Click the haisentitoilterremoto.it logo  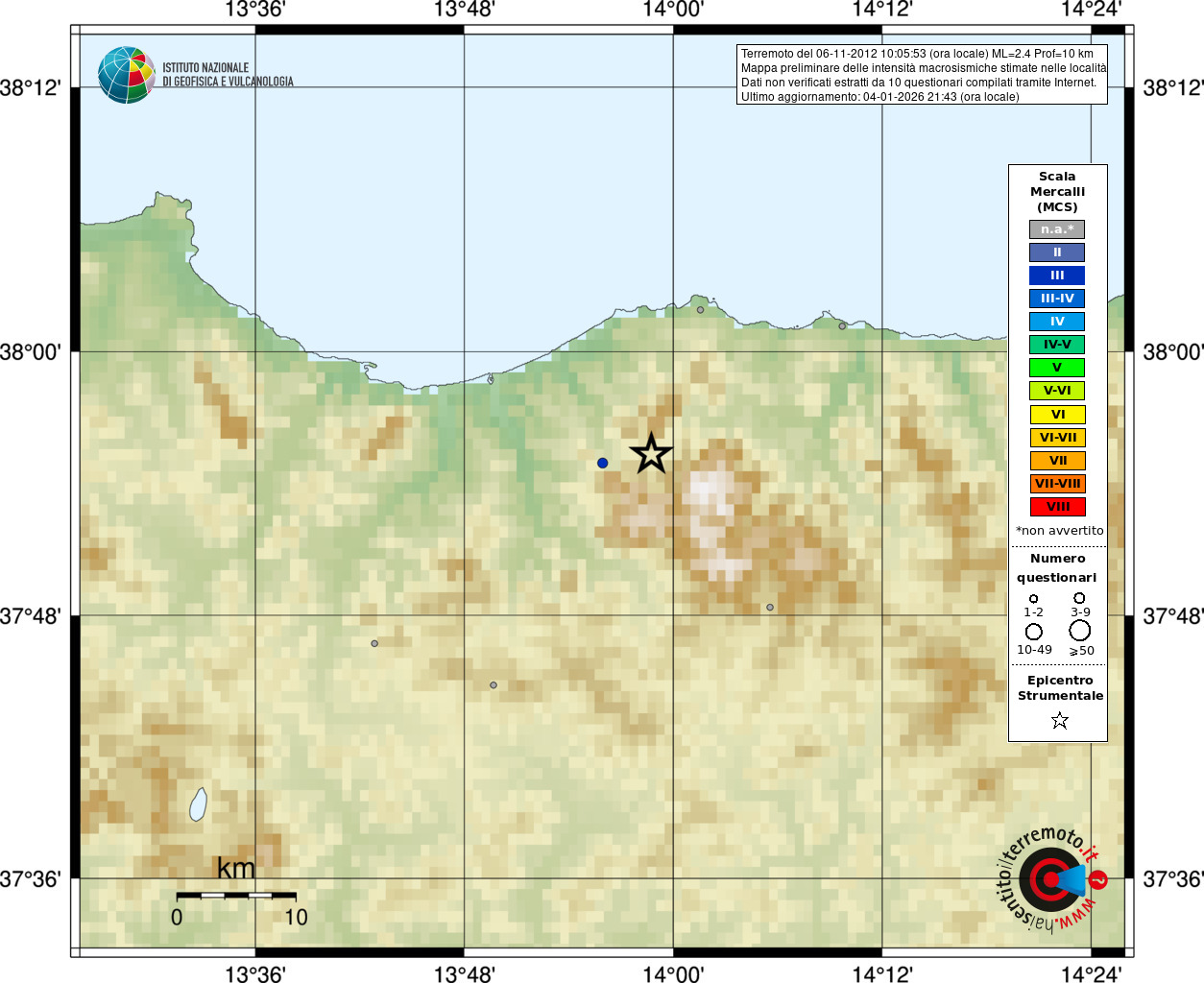click(x=1050, y=878)
